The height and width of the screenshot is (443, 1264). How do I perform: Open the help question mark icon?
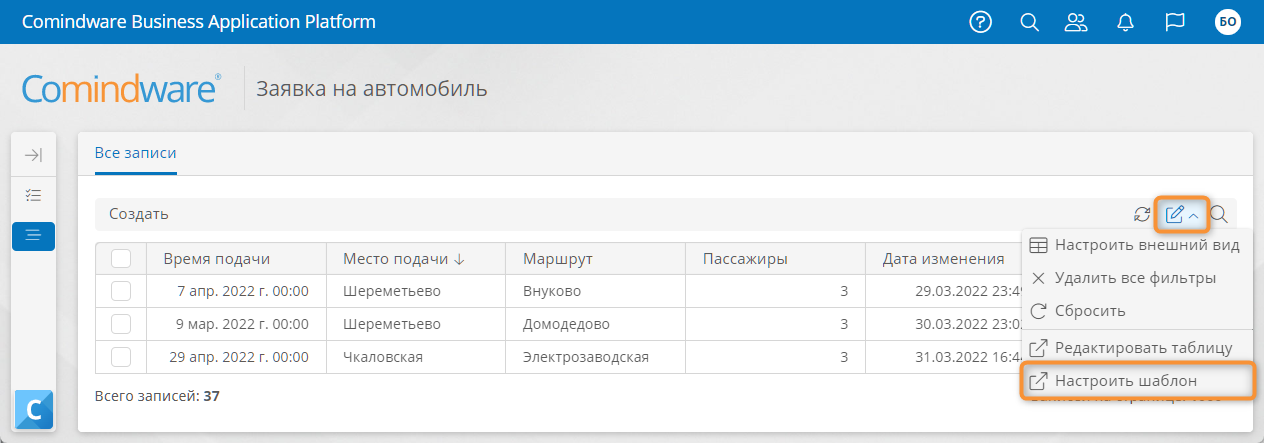tap(981, 22)
